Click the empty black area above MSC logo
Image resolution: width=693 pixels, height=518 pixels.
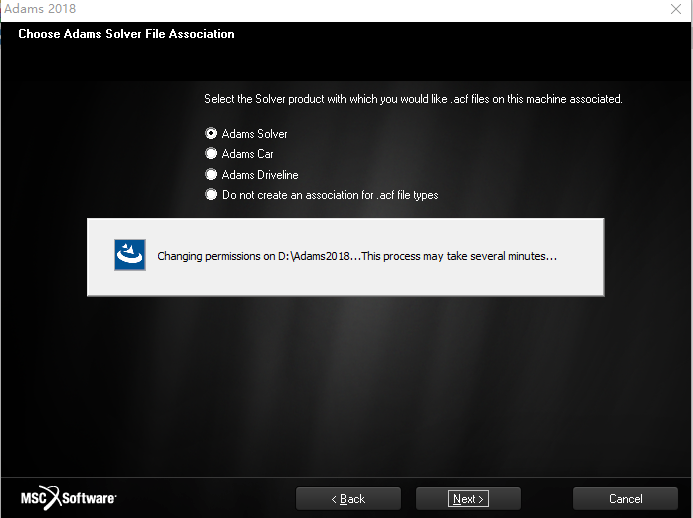69,398
